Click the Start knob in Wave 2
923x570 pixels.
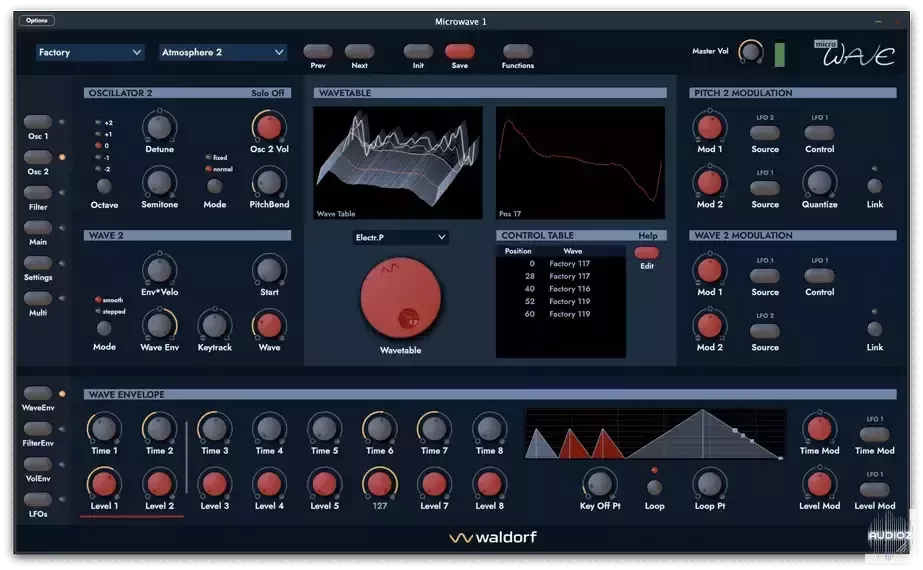[269, 270]
